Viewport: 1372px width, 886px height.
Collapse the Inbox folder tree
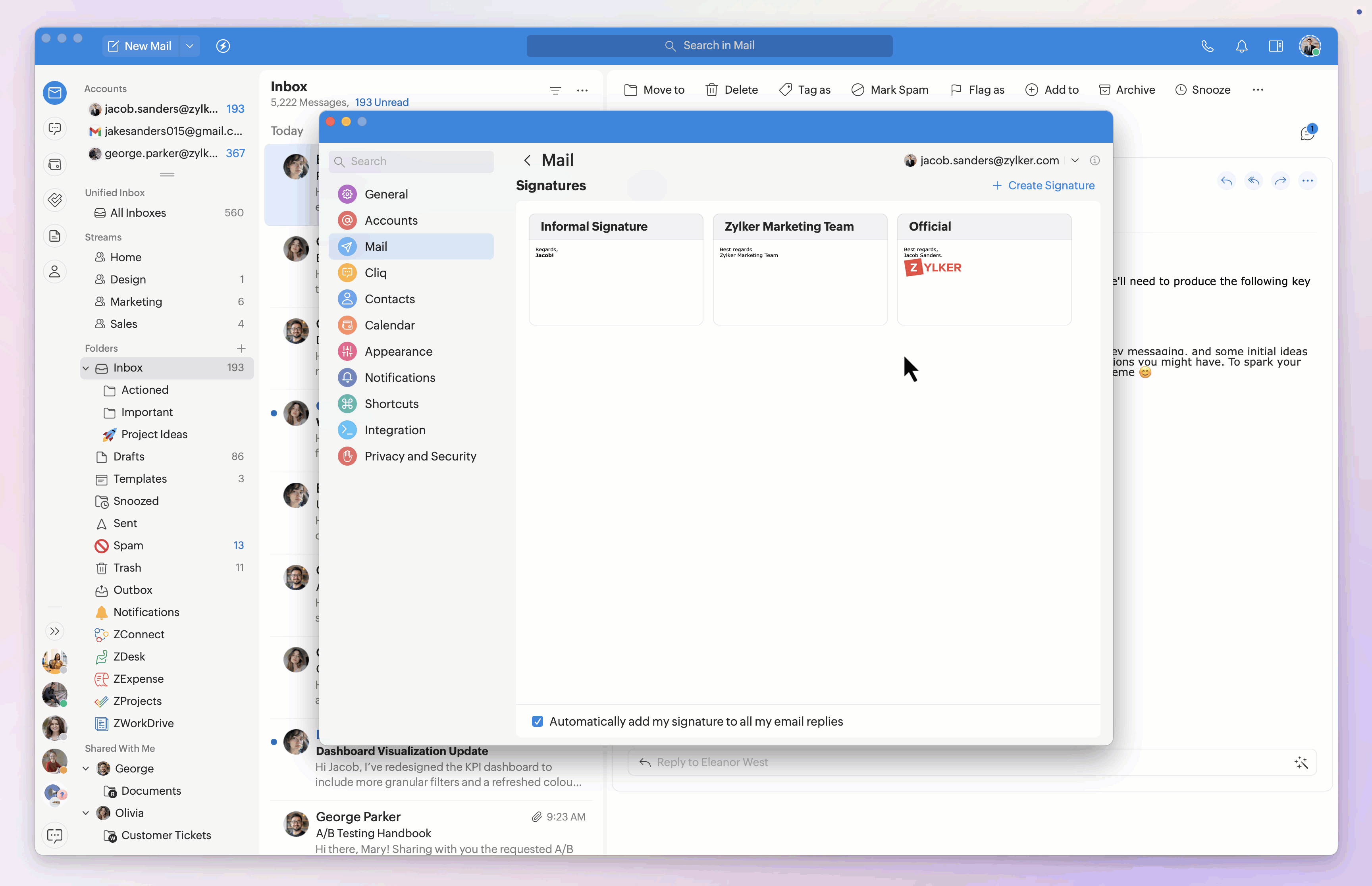(x=86, y=368)
